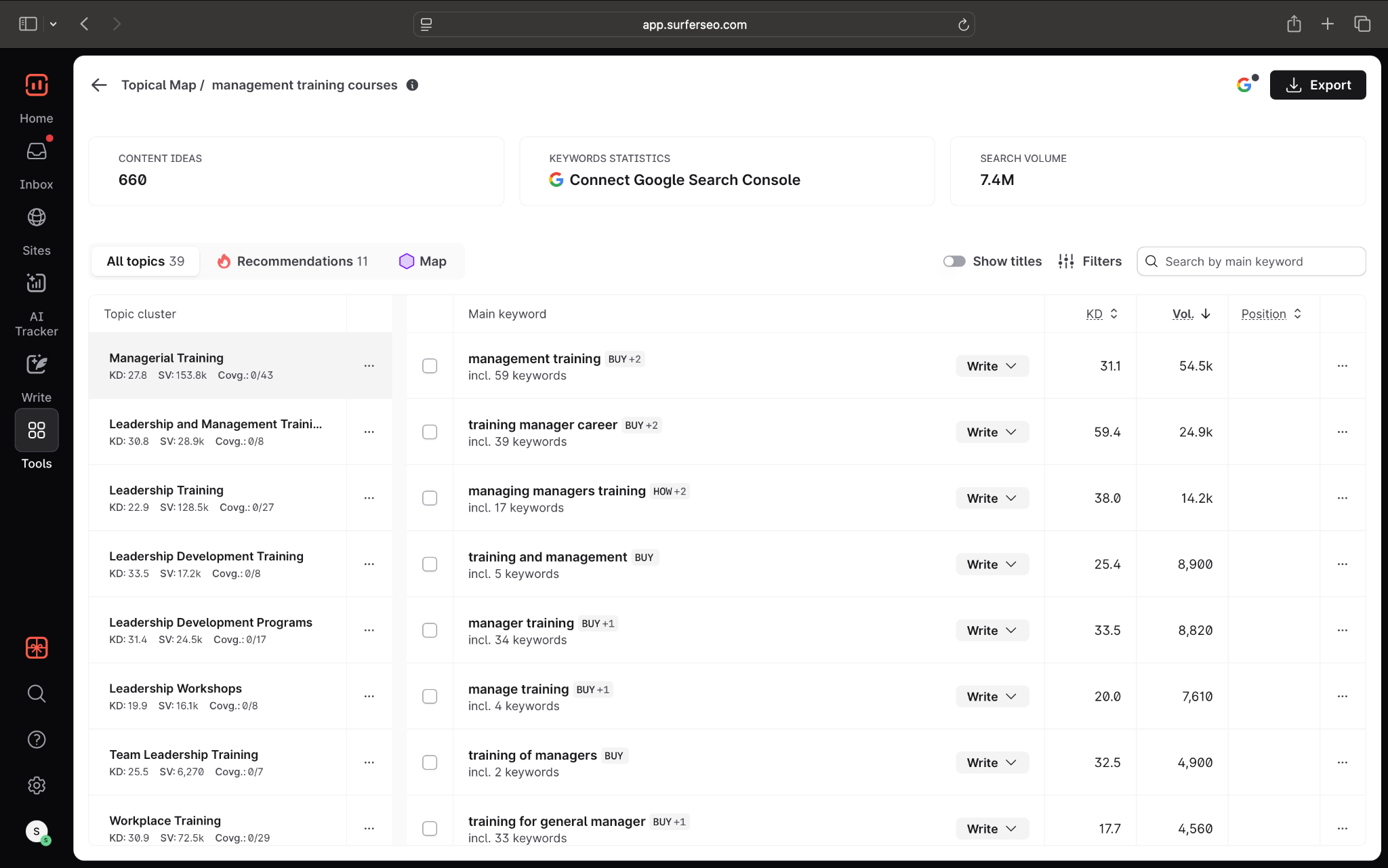The image size is (1388, 868).
Task: Open AI Tracker in sidebar
Action: pyautogui.click(x=37, y=283)
